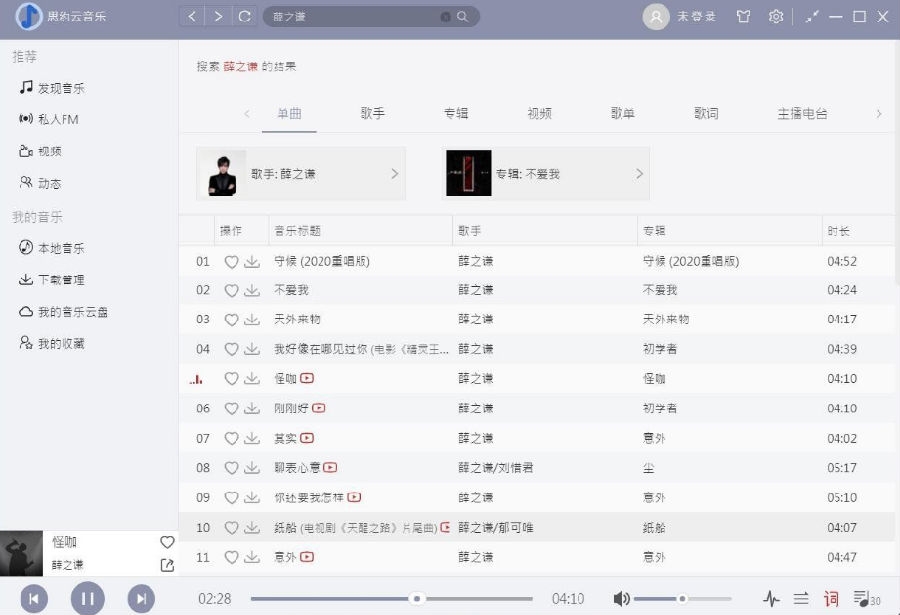The width and height of the screenshot is (900, 615).
Task: Open artist link 薛之谦/刘惜君
Action: pyautogui.click(x=496, y=467)
